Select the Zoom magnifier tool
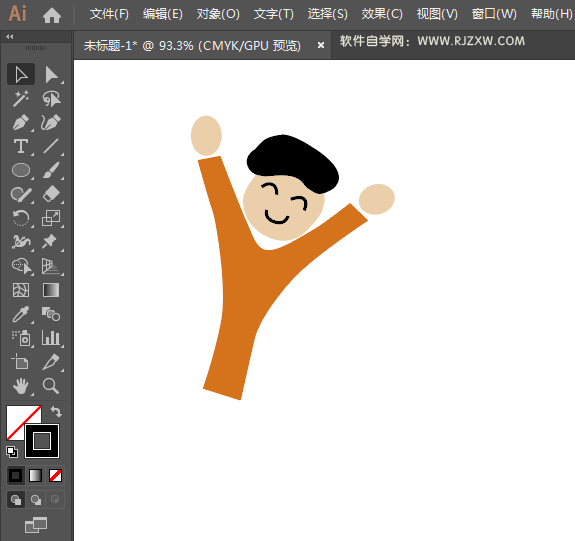The image size is (575, 541). pos(51,386)
